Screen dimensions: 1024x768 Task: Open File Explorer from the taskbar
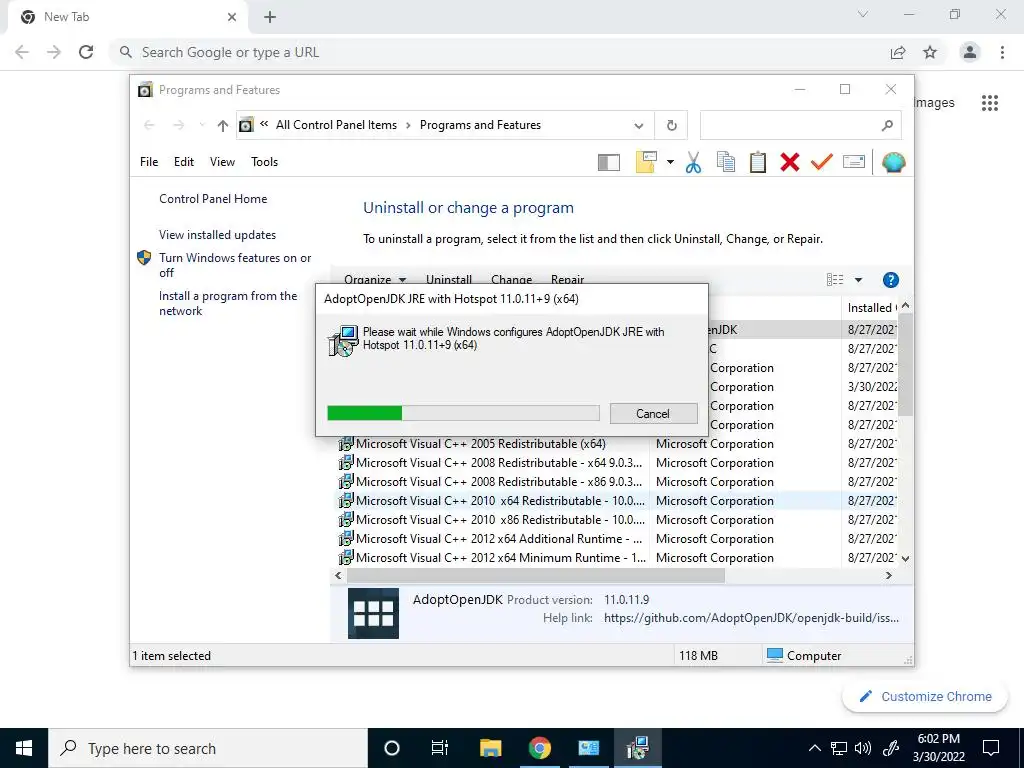click(490, 748)
